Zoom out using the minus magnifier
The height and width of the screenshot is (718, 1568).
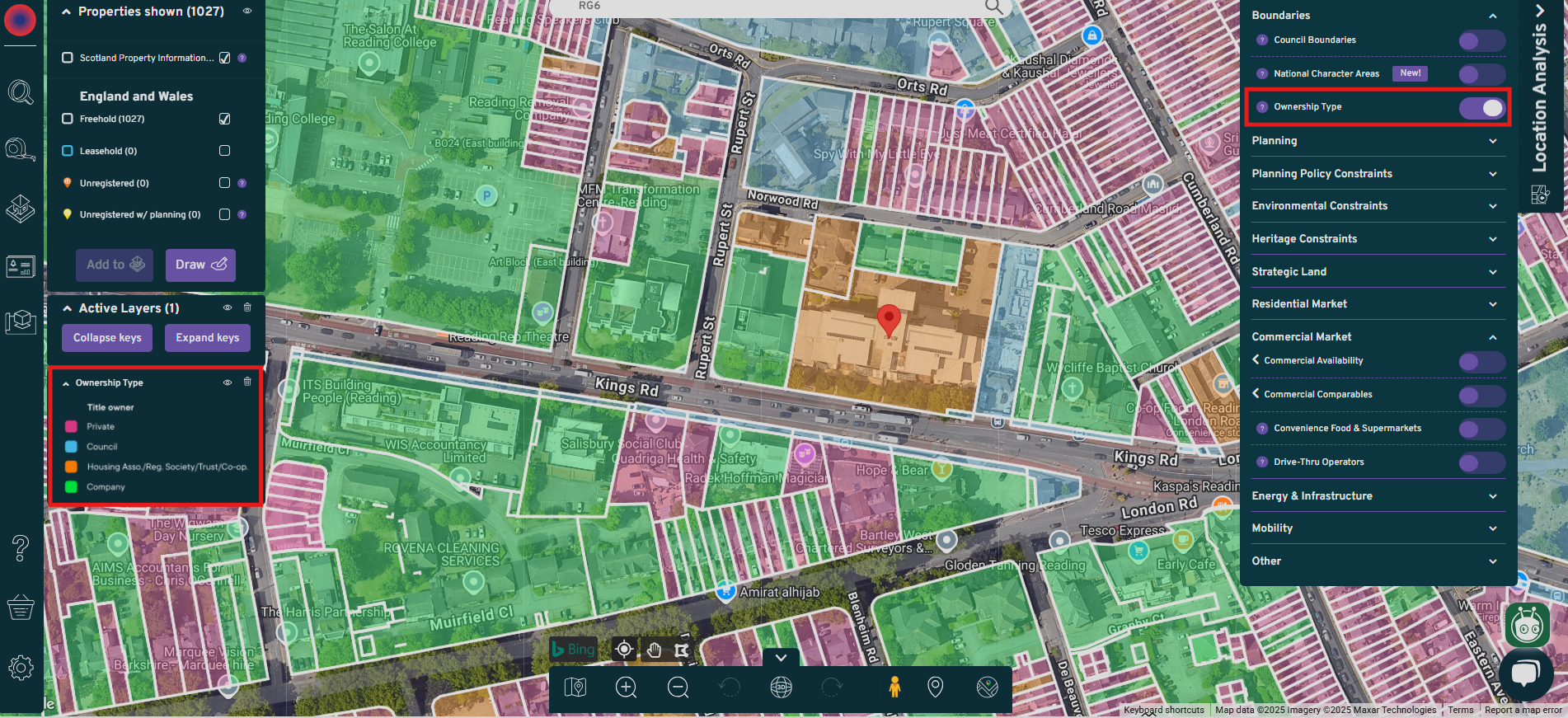click(678, 687)
